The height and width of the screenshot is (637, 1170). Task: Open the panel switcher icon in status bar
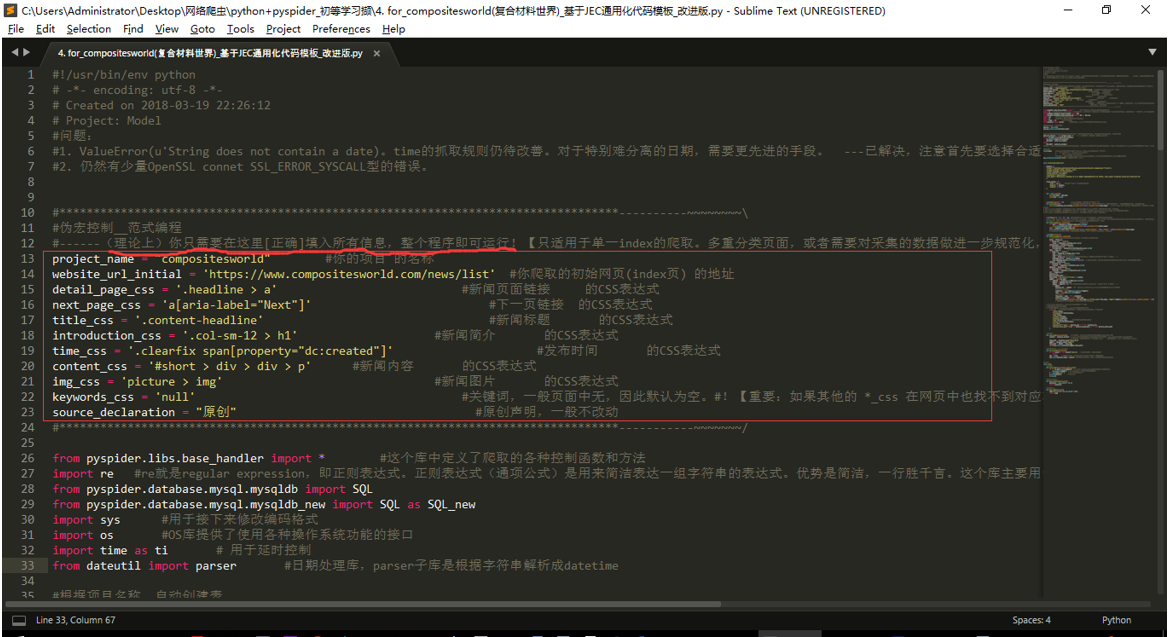coord(19,620)
